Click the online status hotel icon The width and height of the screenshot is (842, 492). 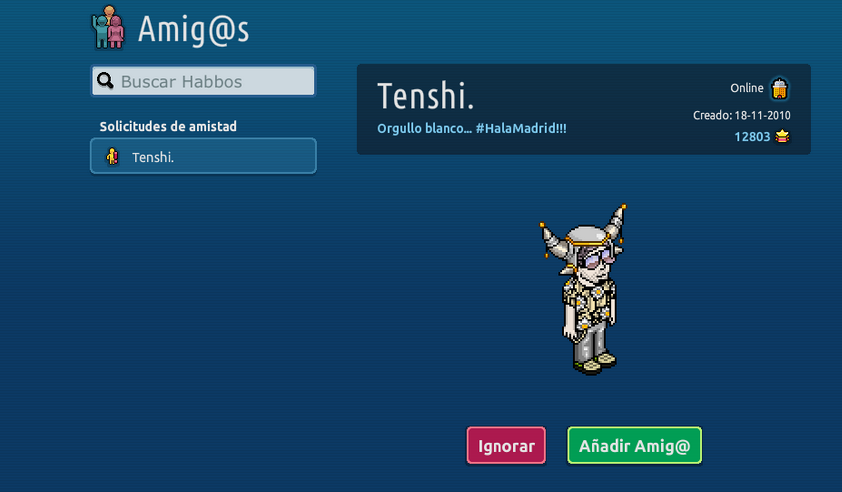[779, 89]
